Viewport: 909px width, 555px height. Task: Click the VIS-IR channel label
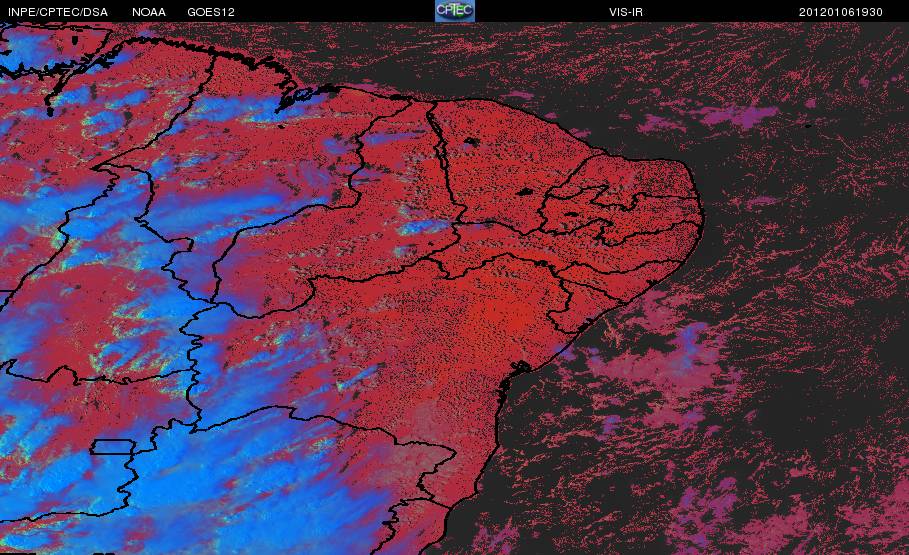[x=626, y=12]
